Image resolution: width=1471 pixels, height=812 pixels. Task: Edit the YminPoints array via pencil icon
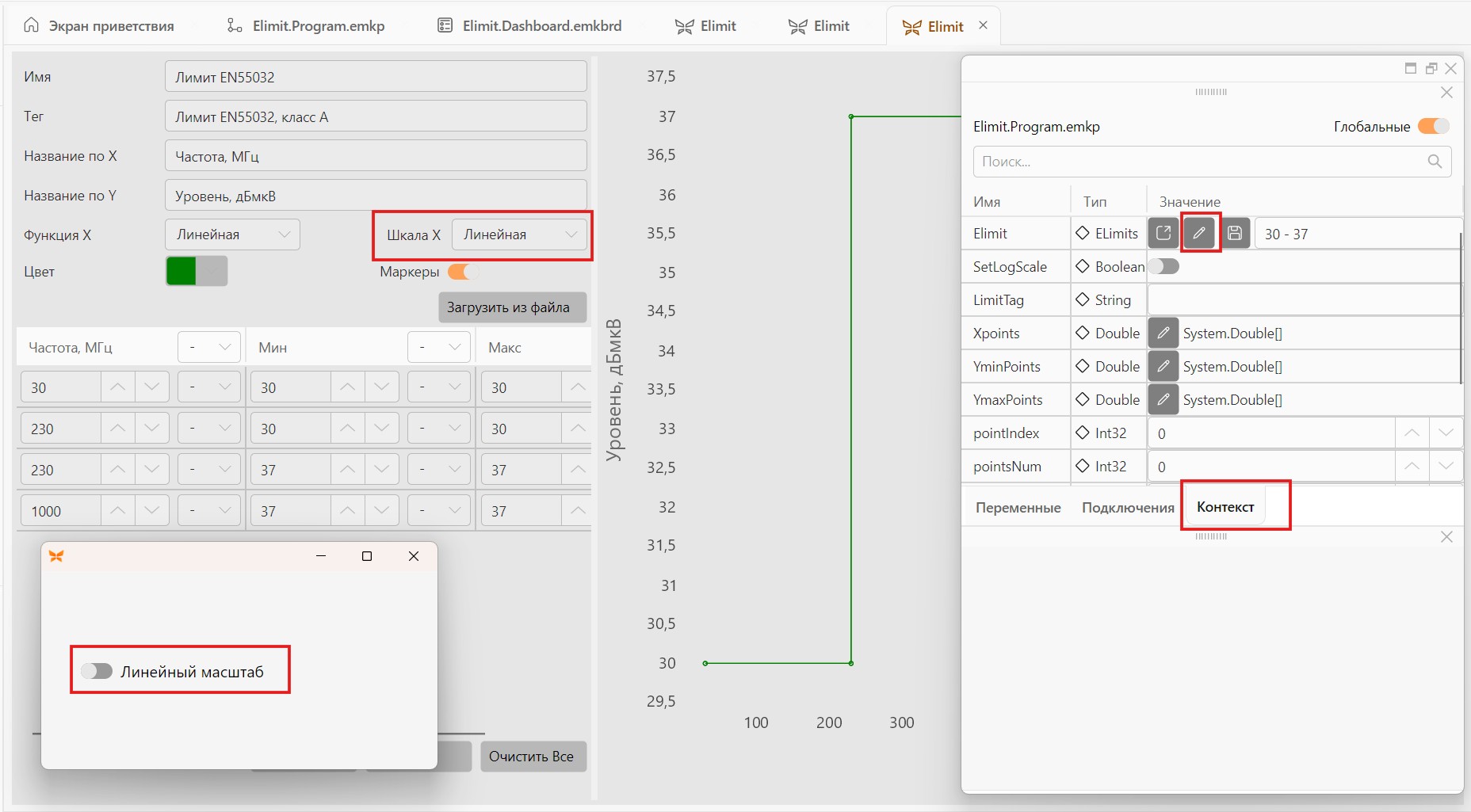1163,367
